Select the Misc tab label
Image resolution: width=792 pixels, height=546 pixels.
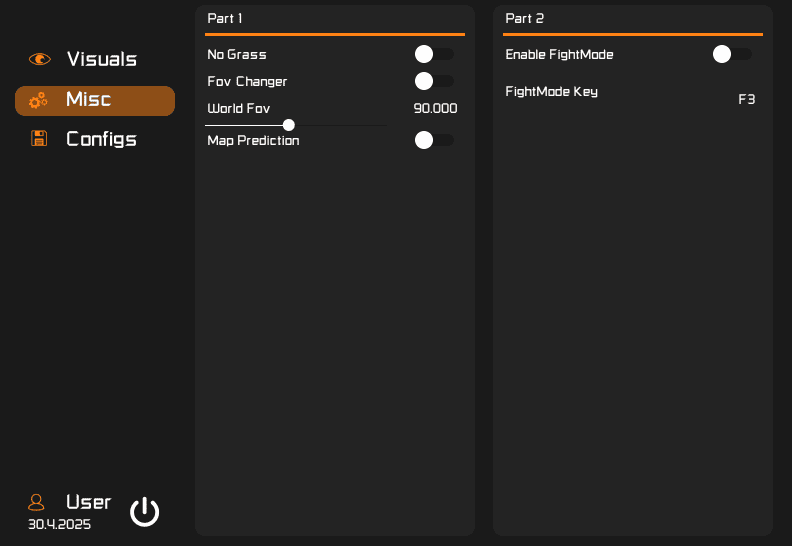88,100
